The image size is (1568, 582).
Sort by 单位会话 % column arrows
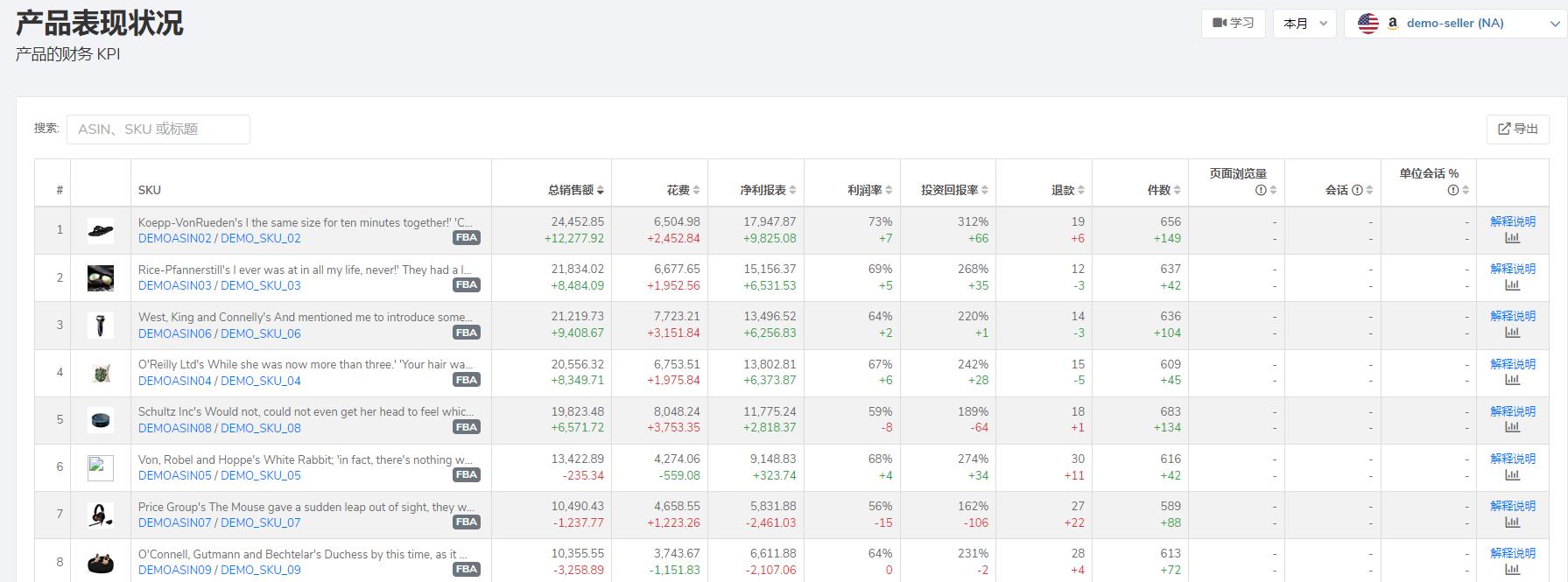[1466, 190]
